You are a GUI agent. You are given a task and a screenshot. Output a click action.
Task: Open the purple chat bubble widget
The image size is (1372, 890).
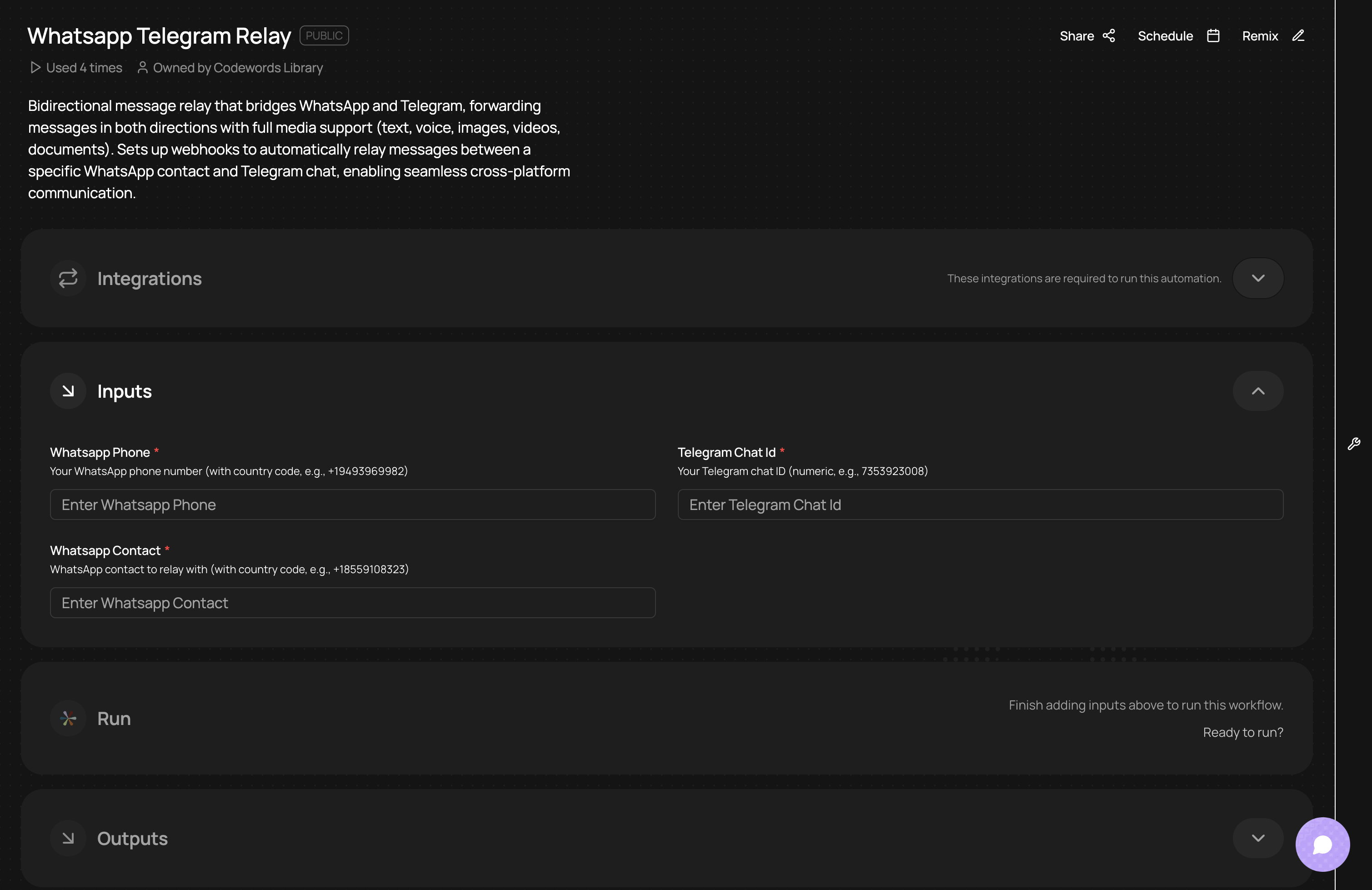(x=1322, y=845)
